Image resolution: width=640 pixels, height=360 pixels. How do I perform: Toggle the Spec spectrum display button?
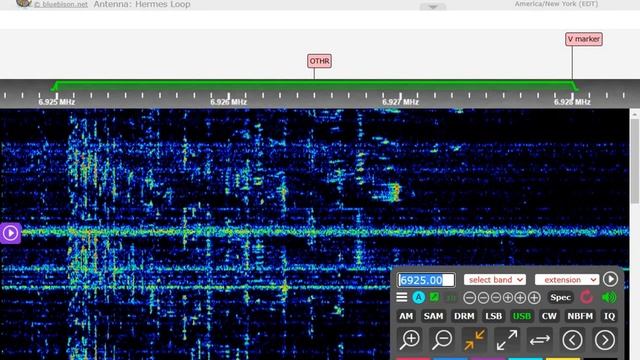click(560, 298)
